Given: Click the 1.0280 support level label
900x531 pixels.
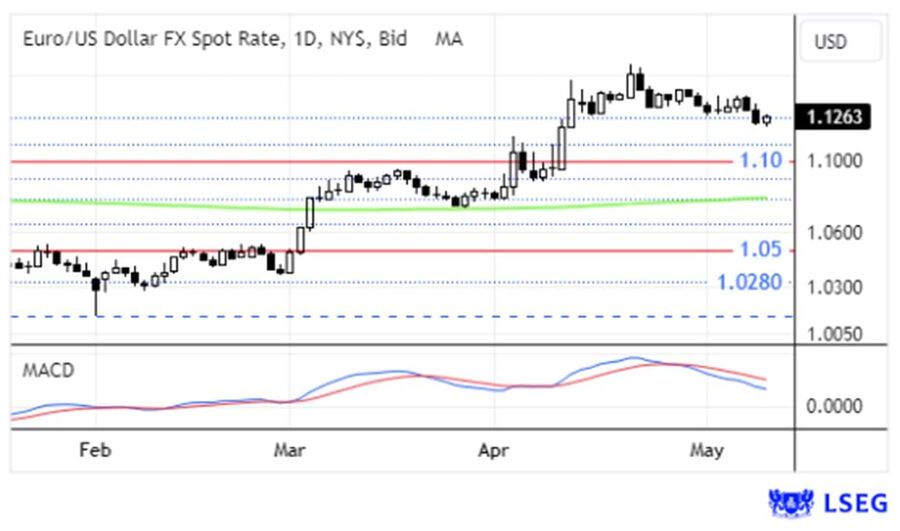Looking at the screenshot, I should coord(750,282).
